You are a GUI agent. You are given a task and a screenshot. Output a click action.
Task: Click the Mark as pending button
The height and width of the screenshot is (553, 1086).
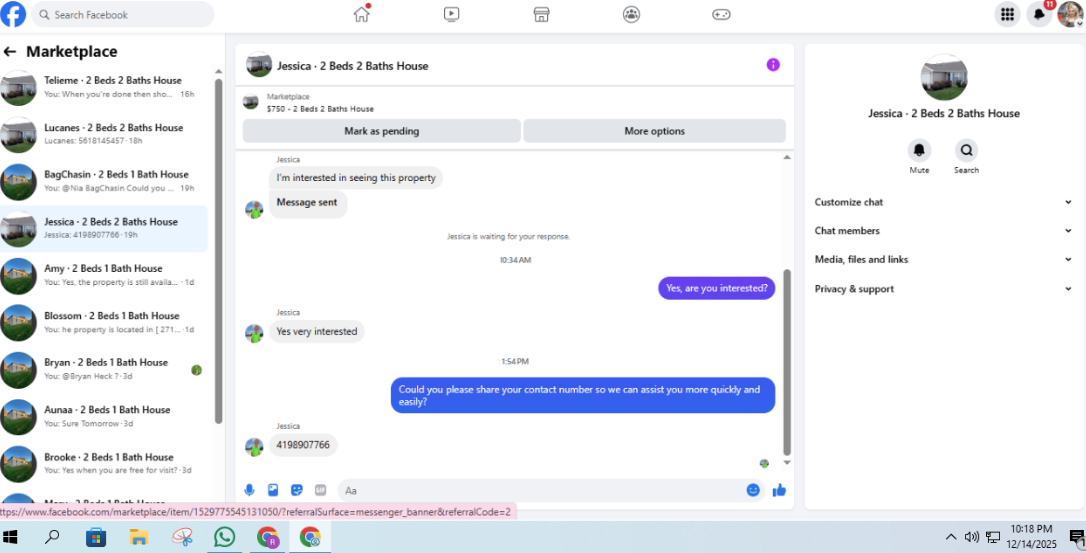coord(382,131)
